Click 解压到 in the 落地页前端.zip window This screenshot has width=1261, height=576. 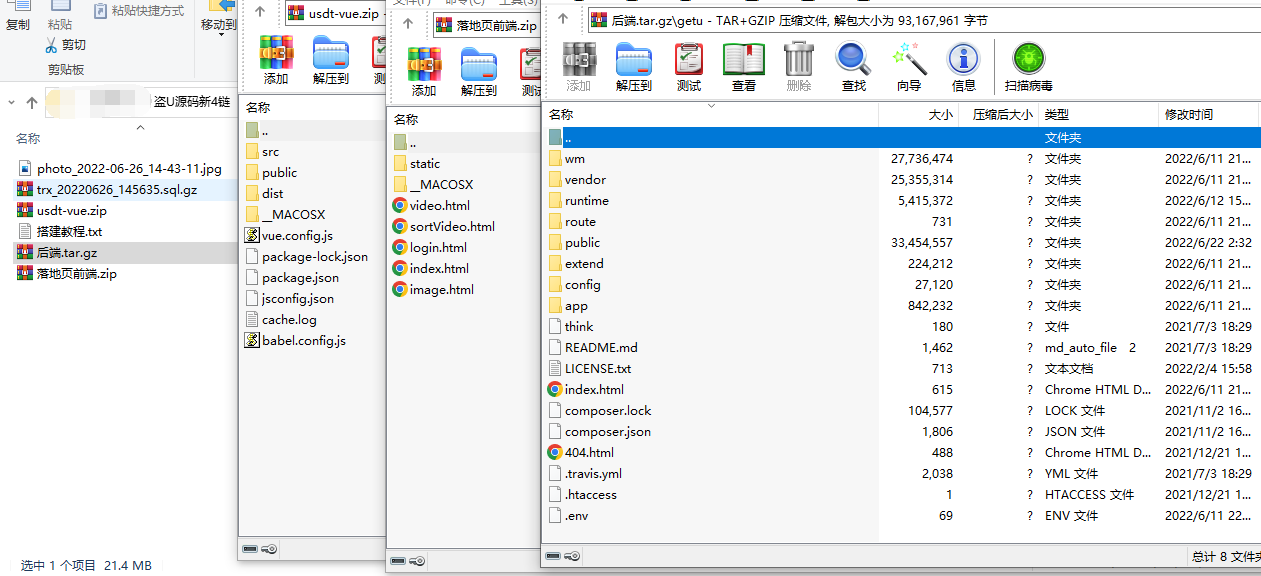click(x=478, y=72)
